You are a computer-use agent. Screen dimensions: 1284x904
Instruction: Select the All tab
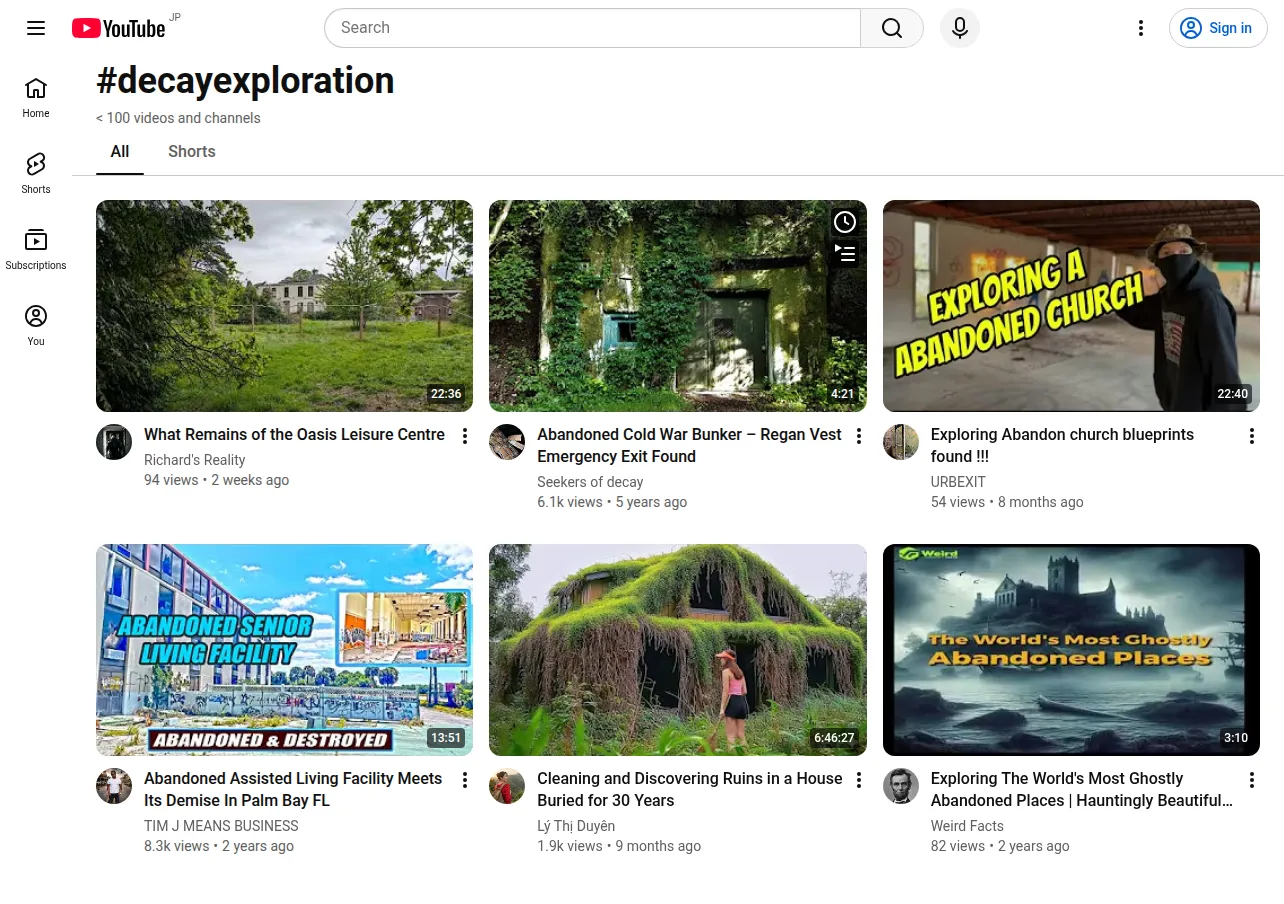point(120,152)
